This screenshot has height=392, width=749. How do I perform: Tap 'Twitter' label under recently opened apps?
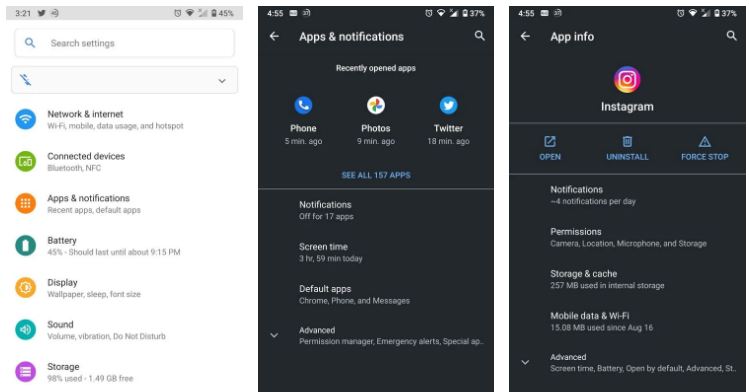pyautogui.click(x=448, y=128)
